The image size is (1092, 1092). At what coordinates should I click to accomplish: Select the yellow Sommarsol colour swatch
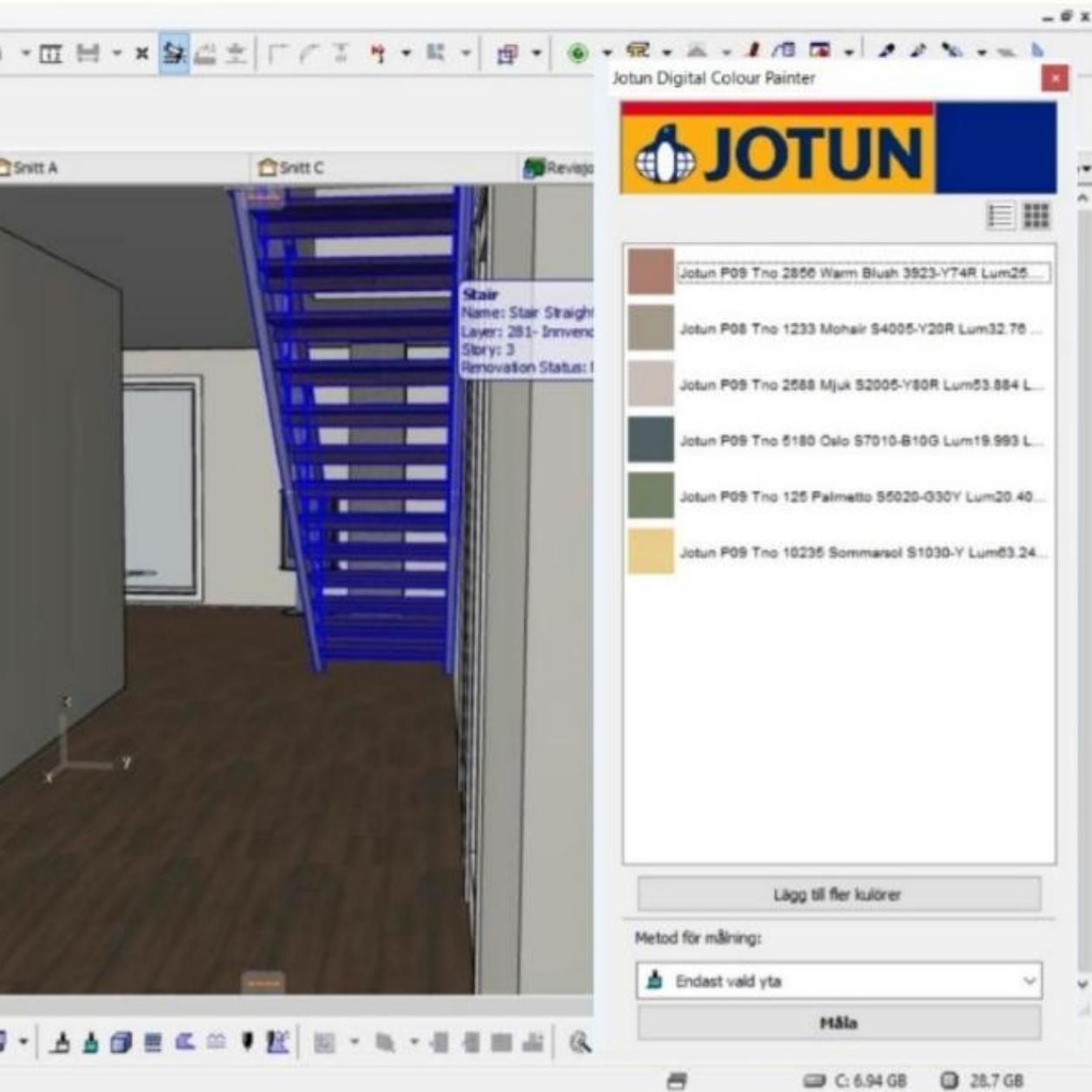650,551
